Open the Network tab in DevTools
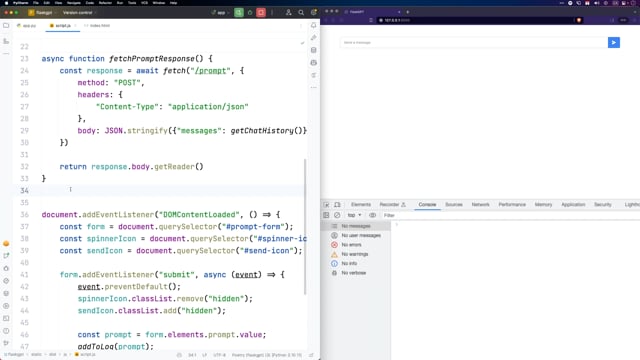The width and height of the screenshot is (640, 360). (480, 204)
